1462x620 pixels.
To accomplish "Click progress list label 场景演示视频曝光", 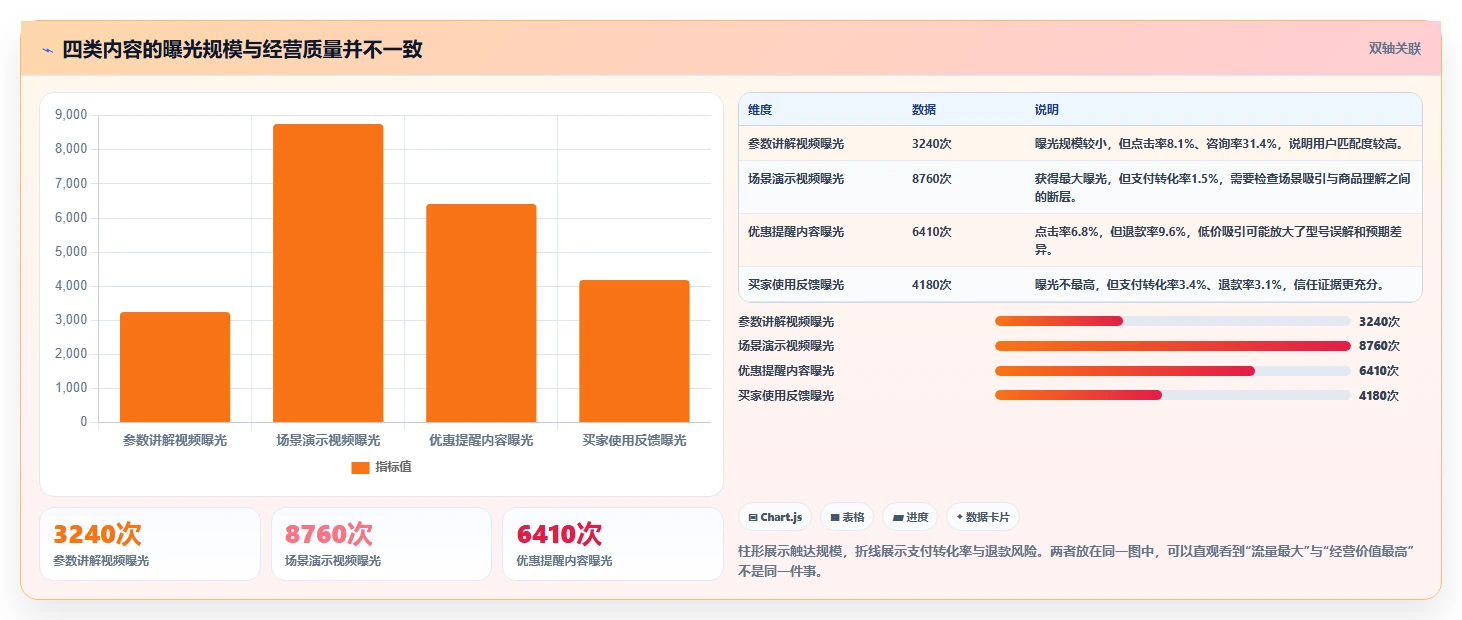I will click(x=786, y=346).
